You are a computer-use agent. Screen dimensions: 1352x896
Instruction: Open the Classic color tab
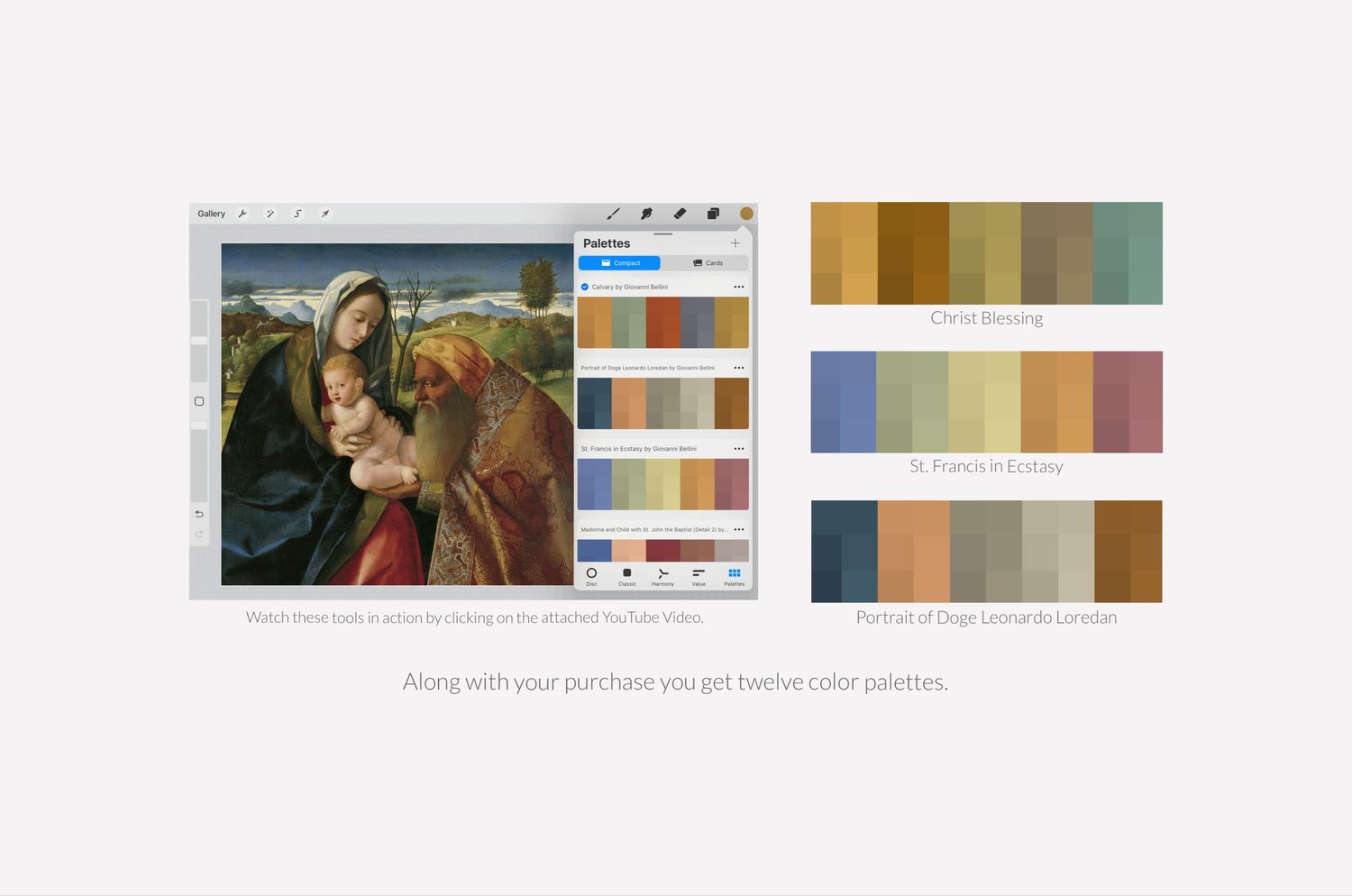tap(627, 577)
